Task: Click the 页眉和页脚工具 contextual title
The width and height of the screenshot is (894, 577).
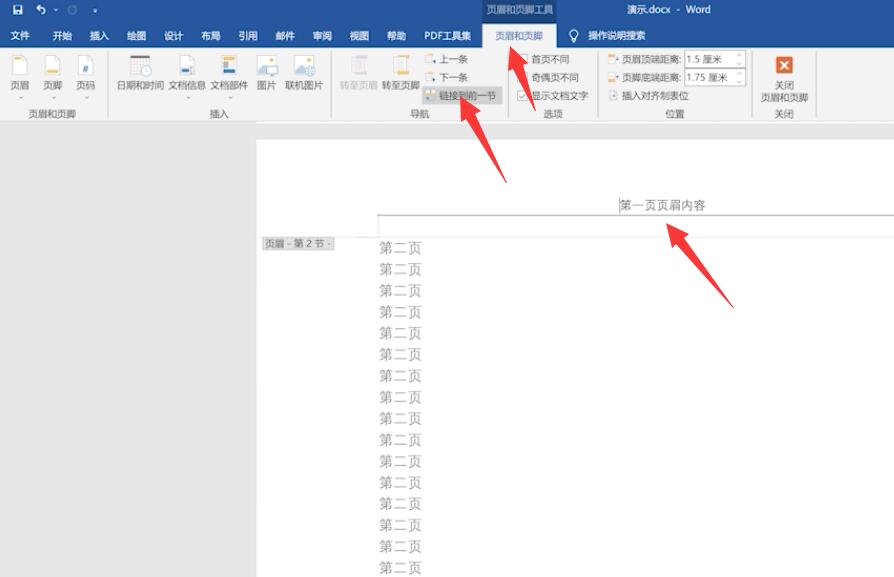Action: click(x=519, y=10)
